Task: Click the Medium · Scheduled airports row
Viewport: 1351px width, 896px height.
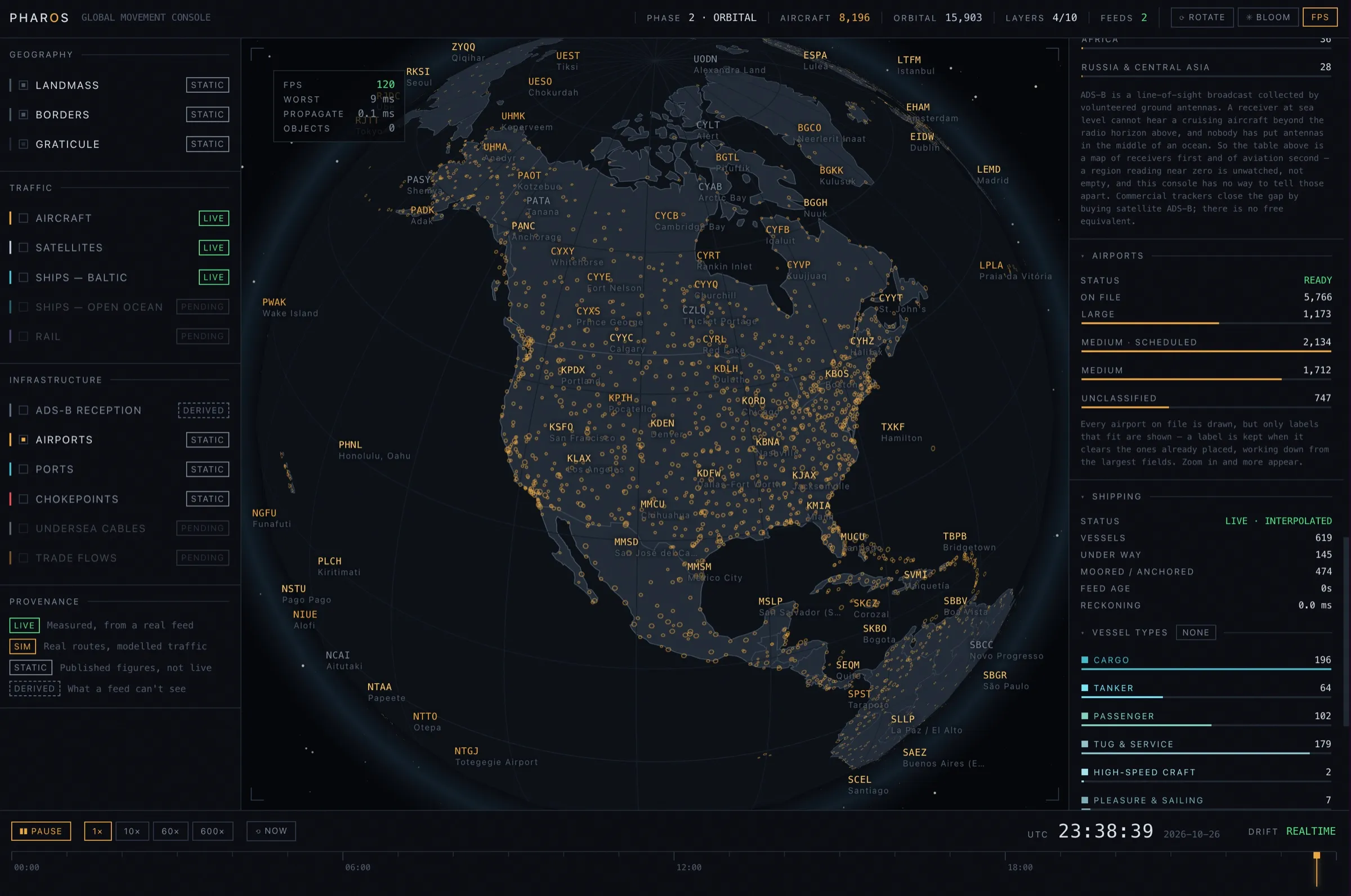Action: (x=1206, y=343)
